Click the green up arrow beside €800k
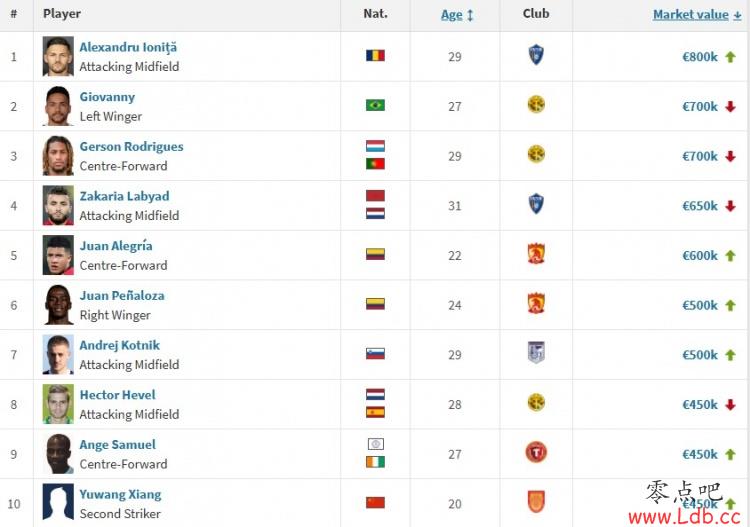 (730, 57)
